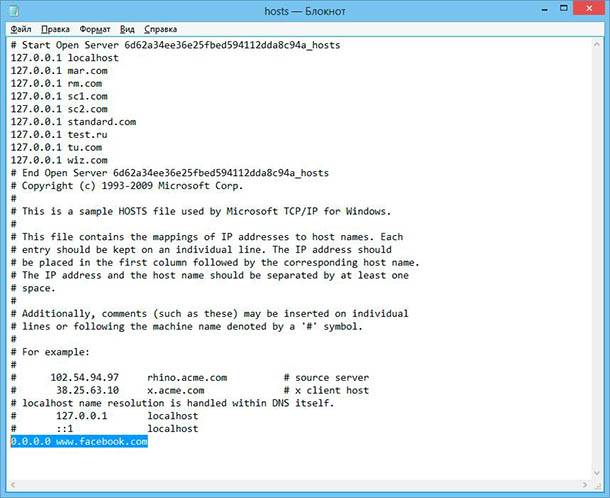
Task: Open the Правка menu
Action: pyautogui.click(x=55, y=29)
